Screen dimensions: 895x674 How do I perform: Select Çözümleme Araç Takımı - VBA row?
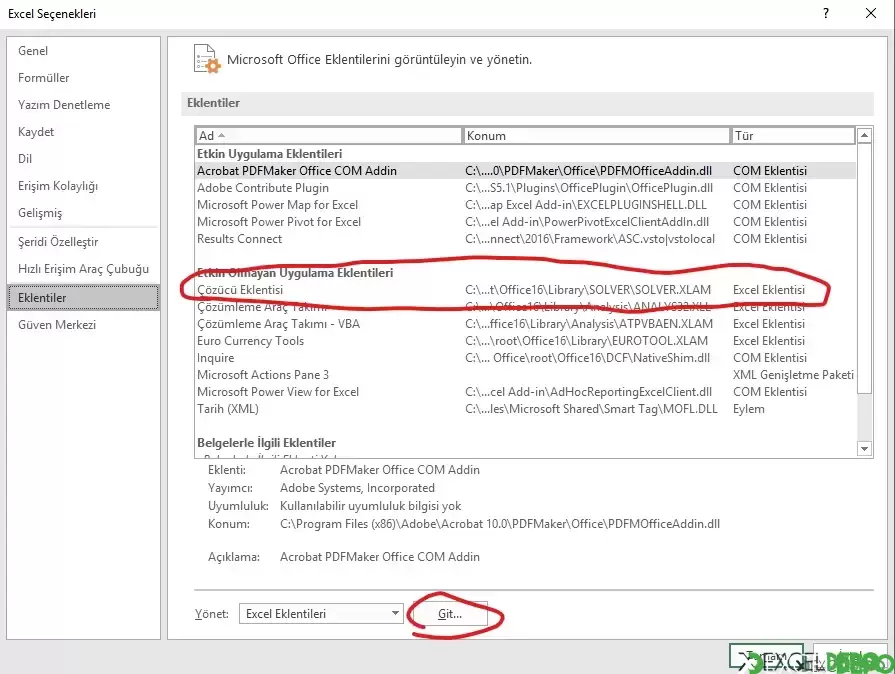click(x=525, y=324)
